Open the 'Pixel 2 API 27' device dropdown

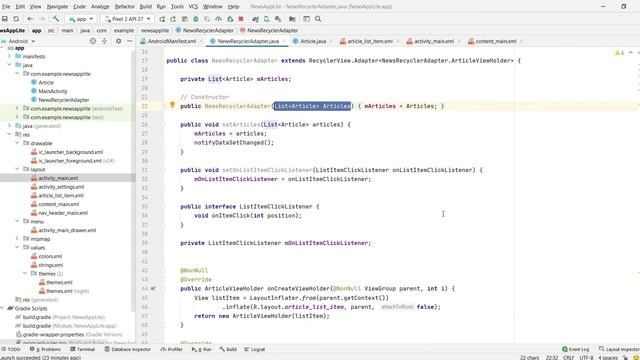click(x=128, y=19)
